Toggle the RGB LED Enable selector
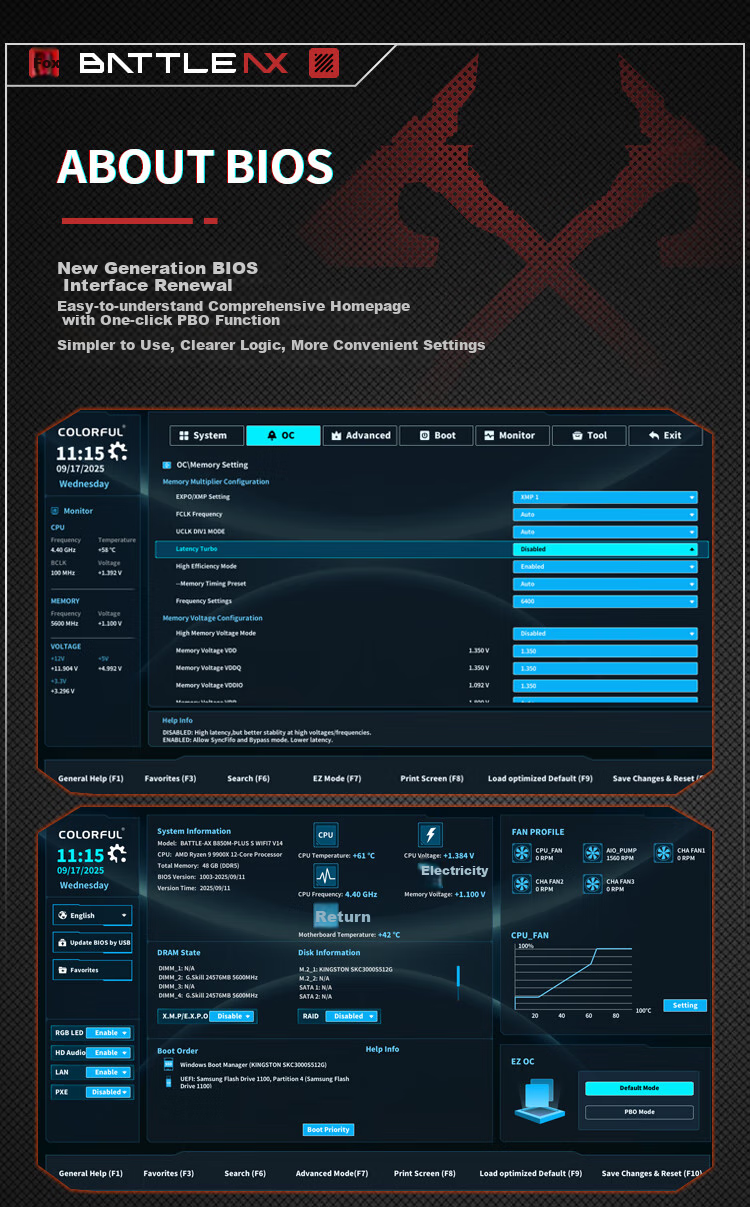The width and height of the screenshot is (750, 1207). tap(108, 1032)
